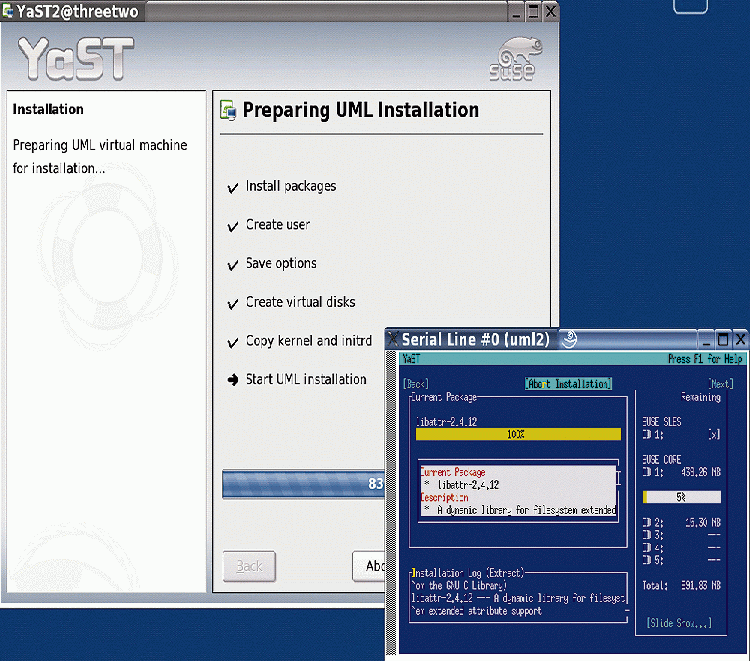Click the description box scrollbar in terminal
Image resolution: width=750 pixels, height=661 pixels.
click(x=618, y=478)
